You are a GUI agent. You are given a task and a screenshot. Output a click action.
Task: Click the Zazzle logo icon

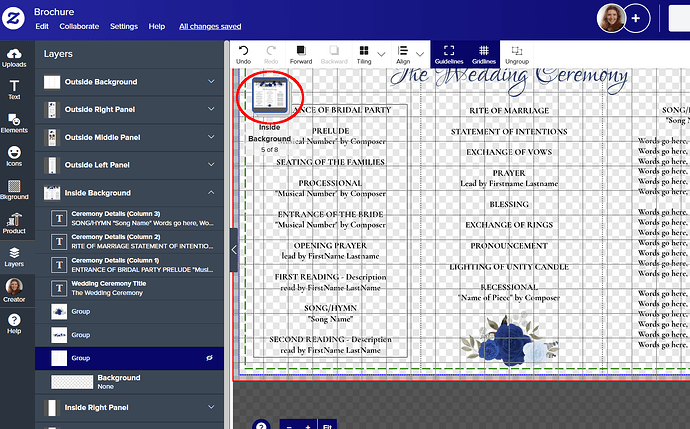pos(13,18)
